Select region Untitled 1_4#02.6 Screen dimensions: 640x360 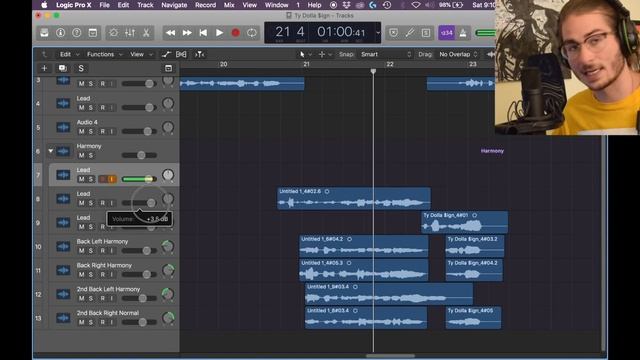353,198
